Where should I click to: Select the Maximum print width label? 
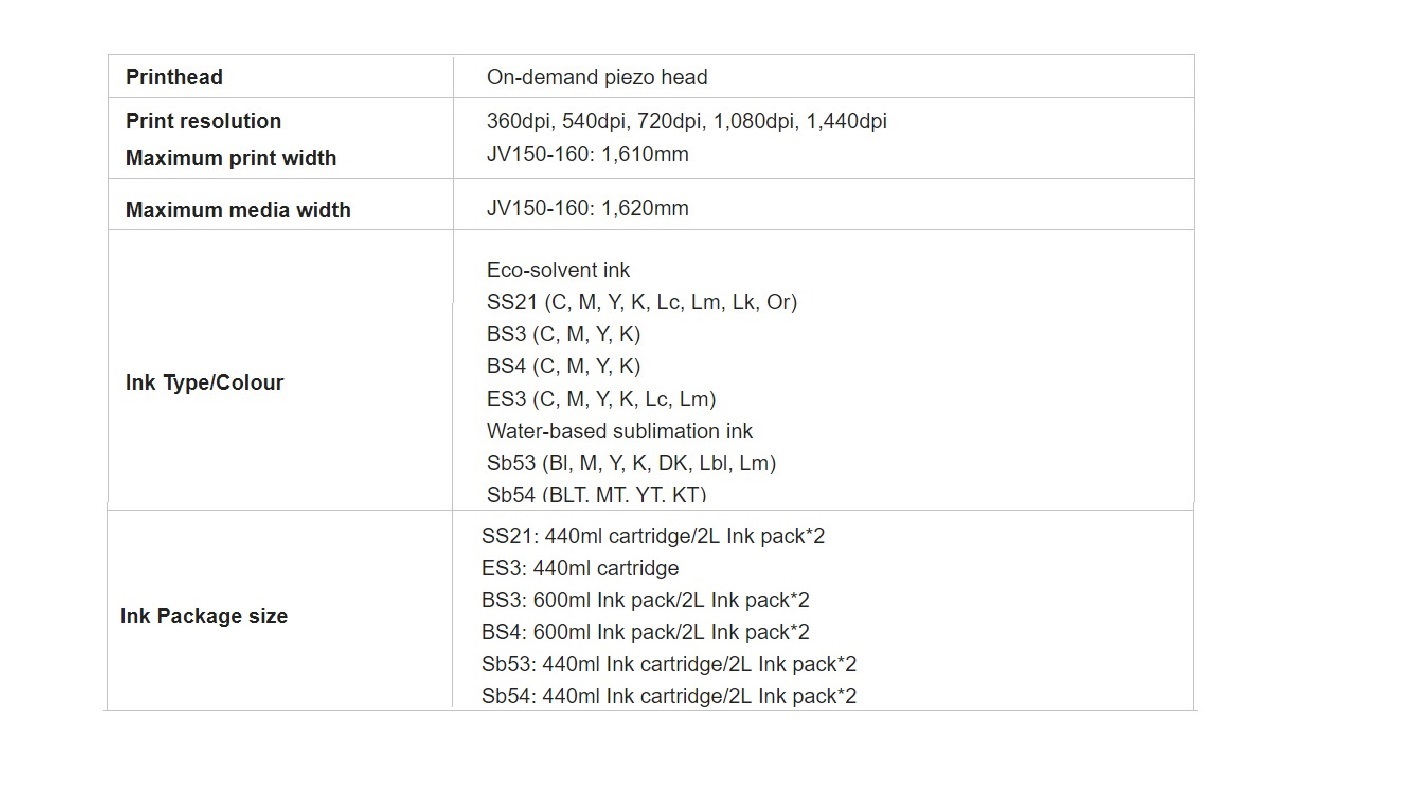[230, 158]
